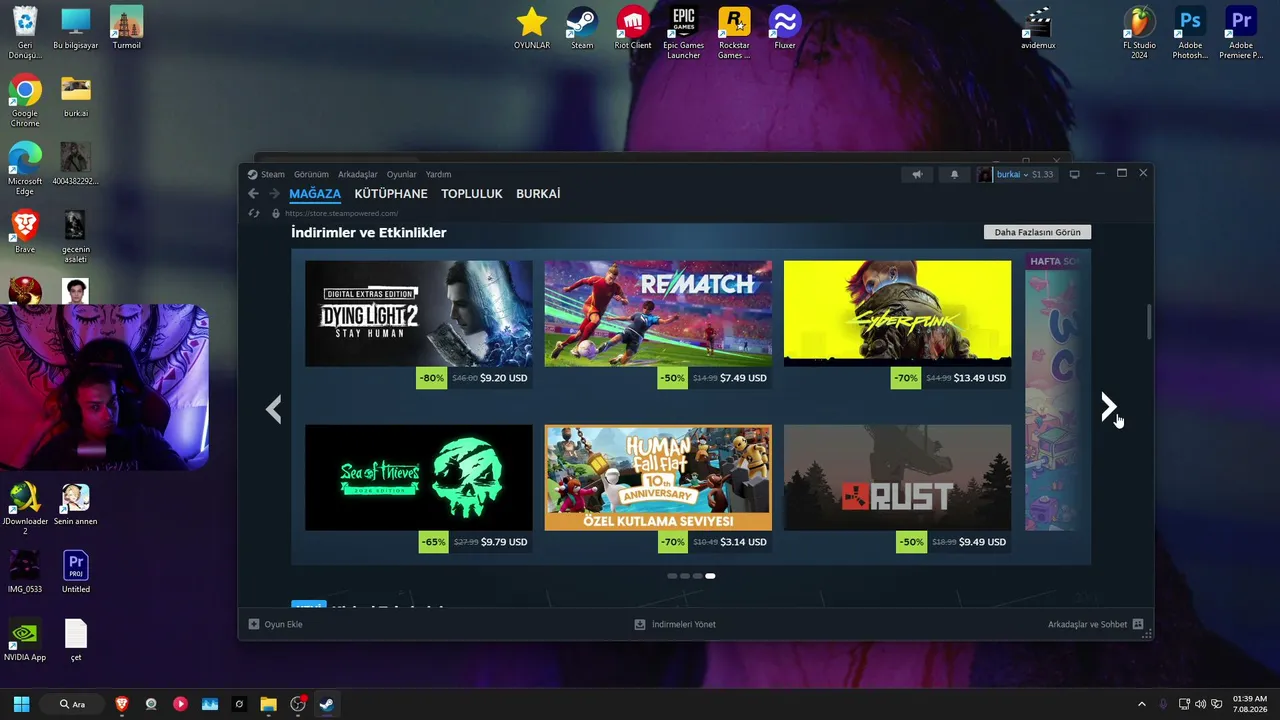Open the Yardım menu
This screenshot has height=720, width=1280.
coord(439,174)
